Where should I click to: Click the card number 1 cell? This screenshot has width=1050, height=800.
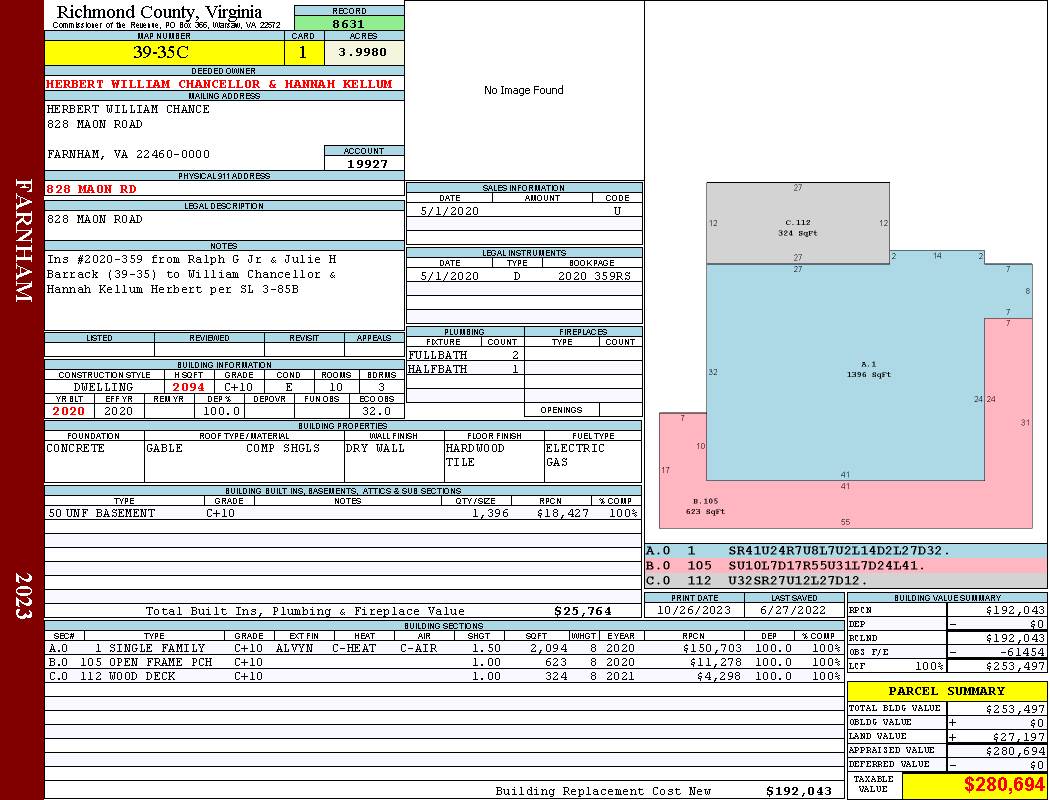[x=303, y=52]
